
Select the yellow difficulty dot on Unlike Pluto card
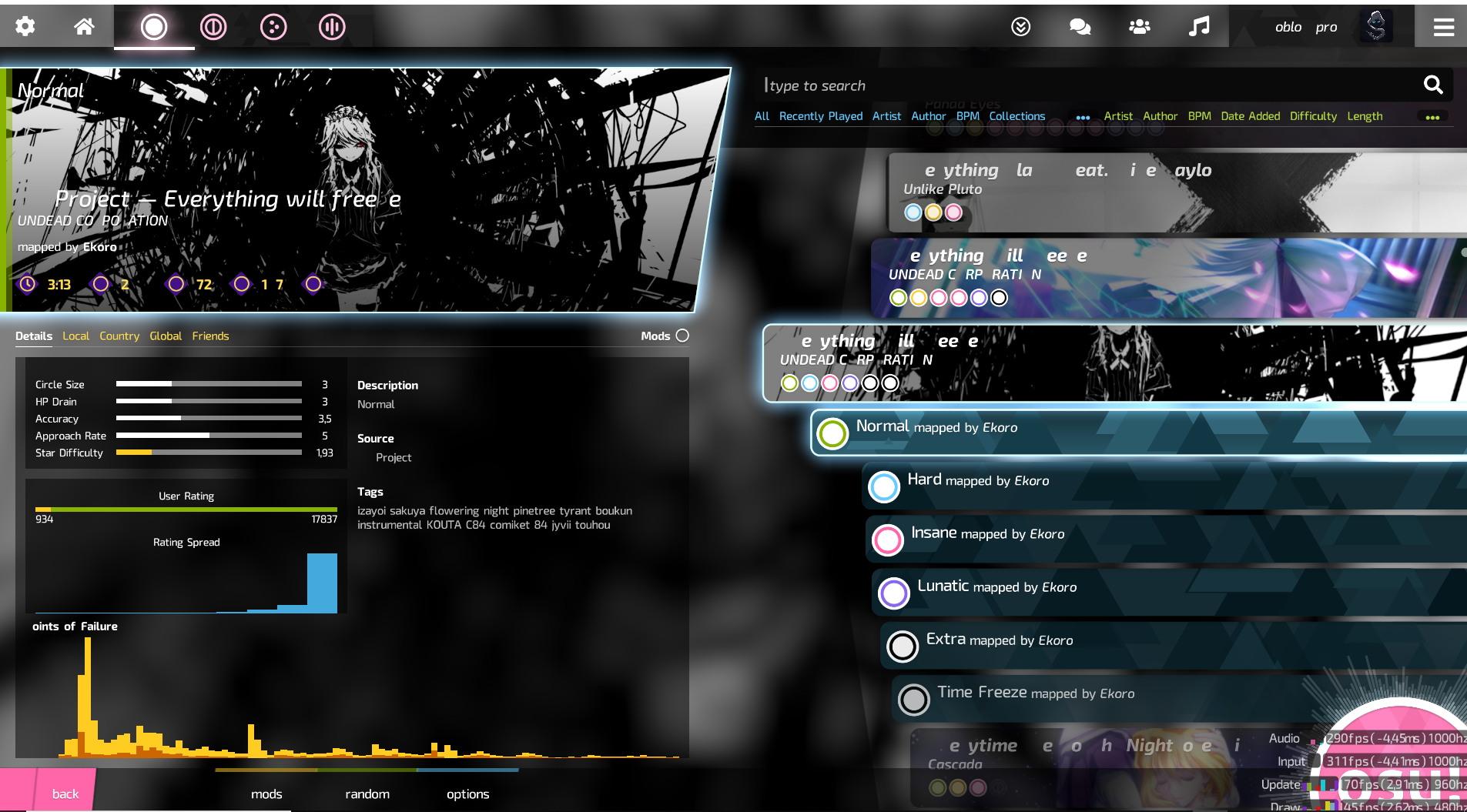click(x=933, y=212)
